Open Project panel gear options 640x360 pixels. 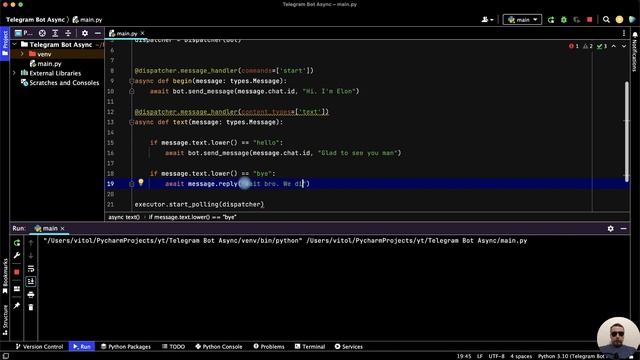(84, 33)
